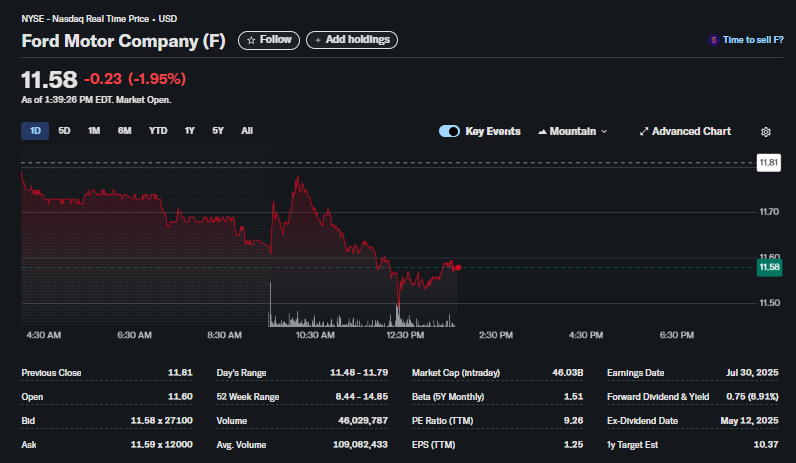Click PE Ratio (TTM) value 9.26
Screen dimensions: 796x463
pyautogui.click(x=574, y=420)
